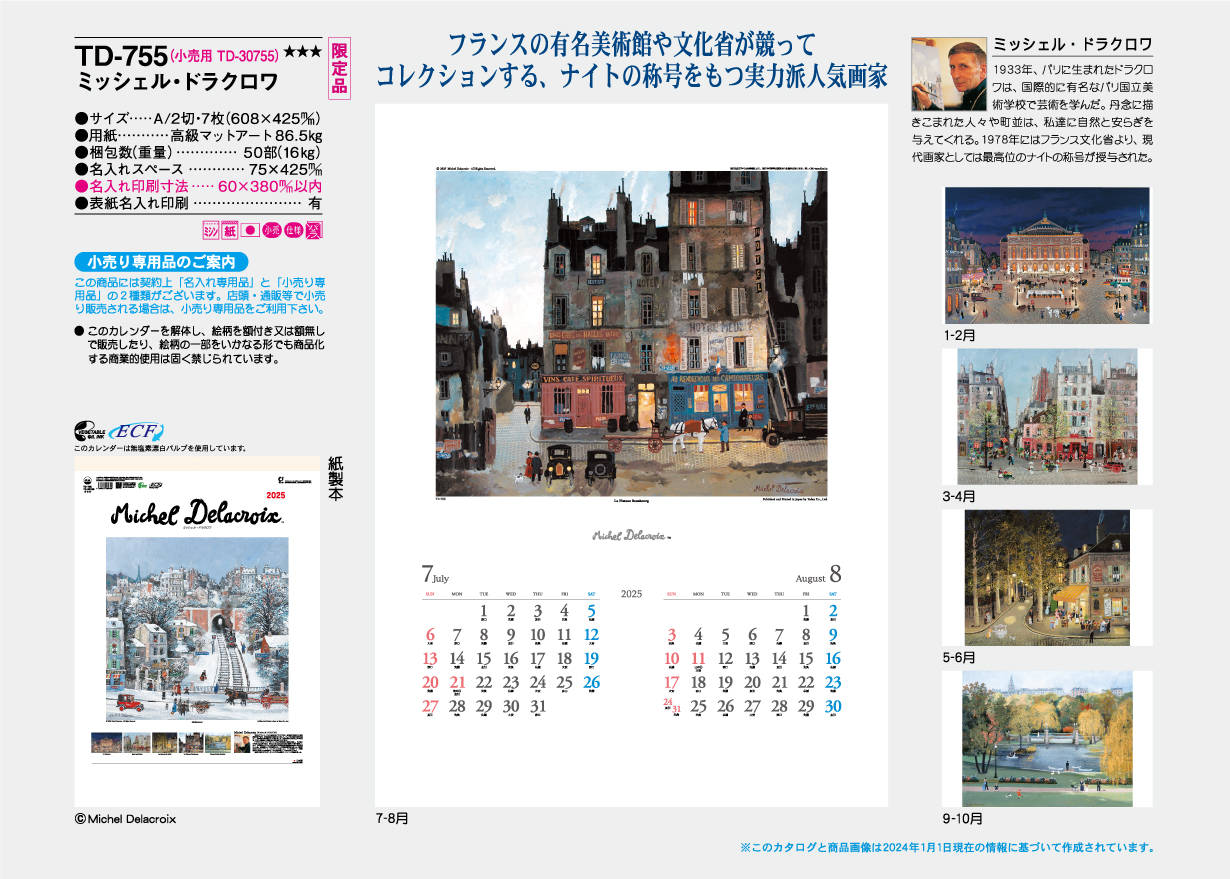
Task: Click the 5-6月 caption
Action: click(x=959, y=658)
